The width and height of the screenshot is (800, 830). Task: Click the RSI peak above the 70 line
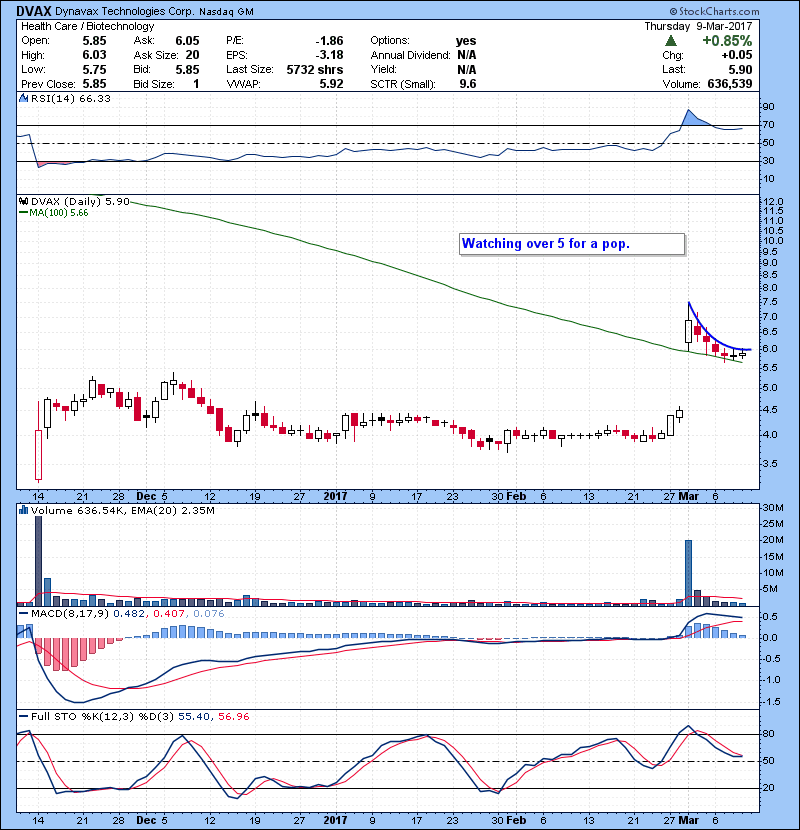(688, 110)
